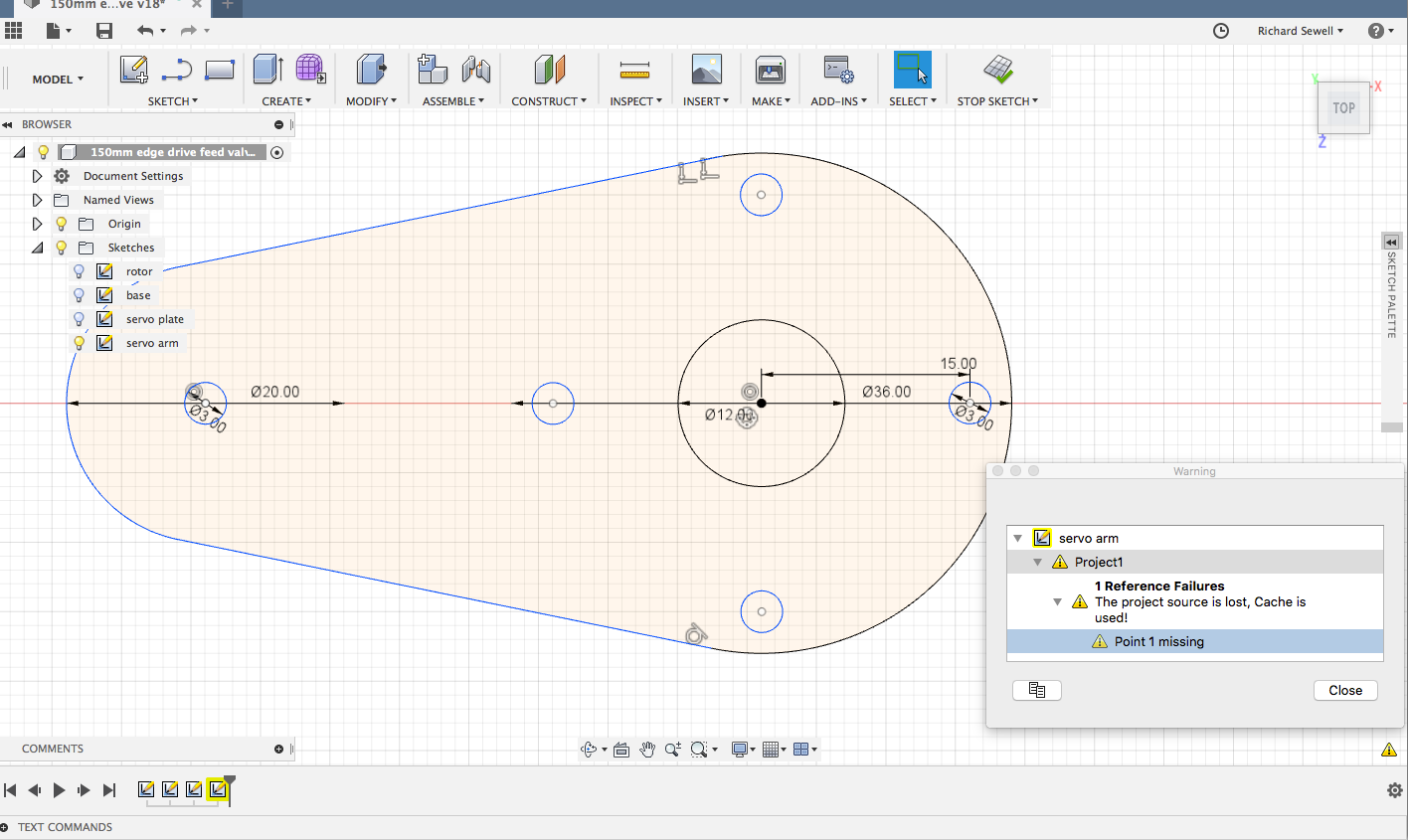Click the Measure icon under Inspect
Screen dimensions: 1408x840
633,70
